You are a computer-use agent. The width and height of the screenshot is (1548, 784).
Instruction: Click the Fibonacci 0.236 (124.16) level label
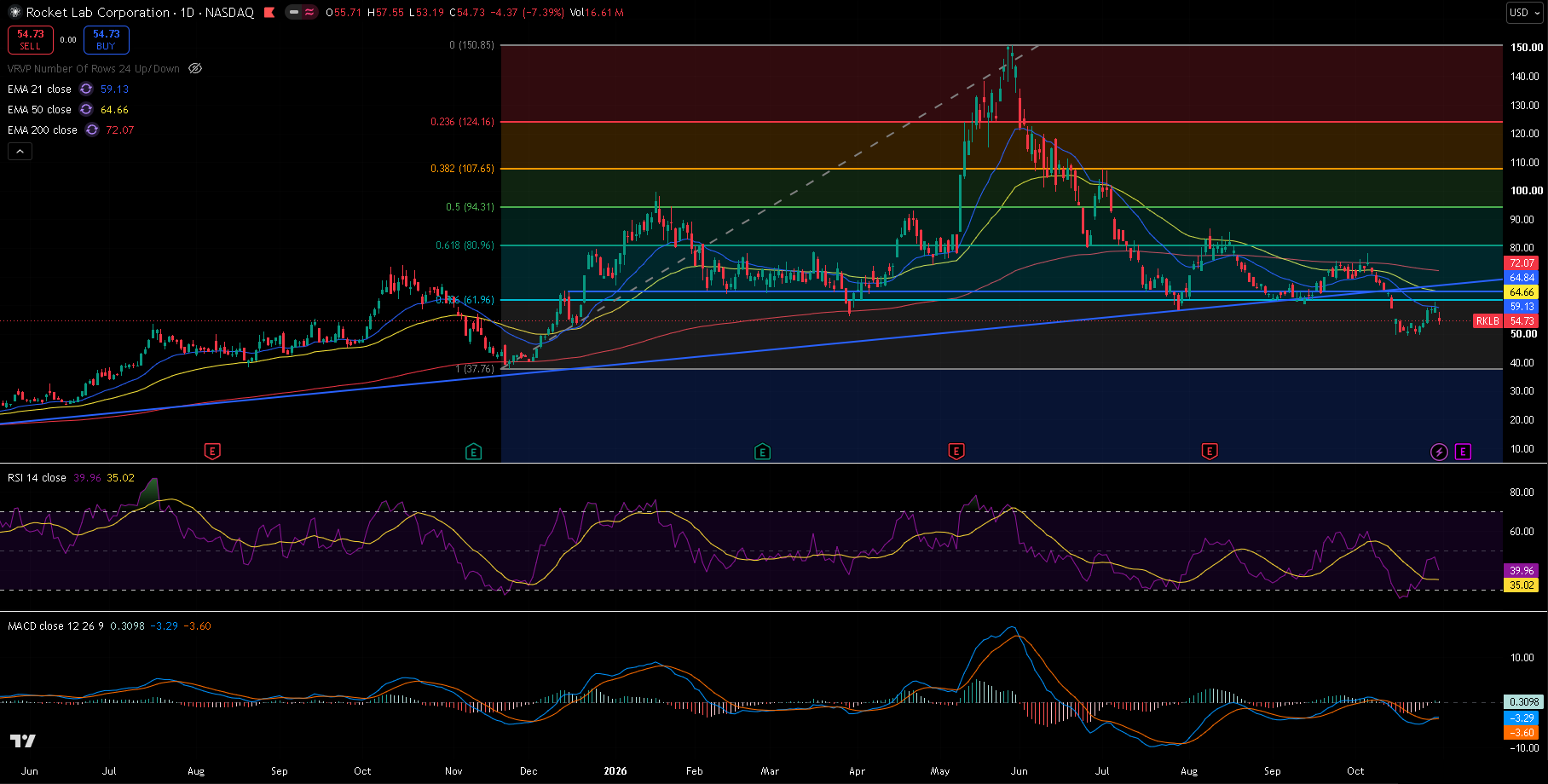(x=462, y=122)
